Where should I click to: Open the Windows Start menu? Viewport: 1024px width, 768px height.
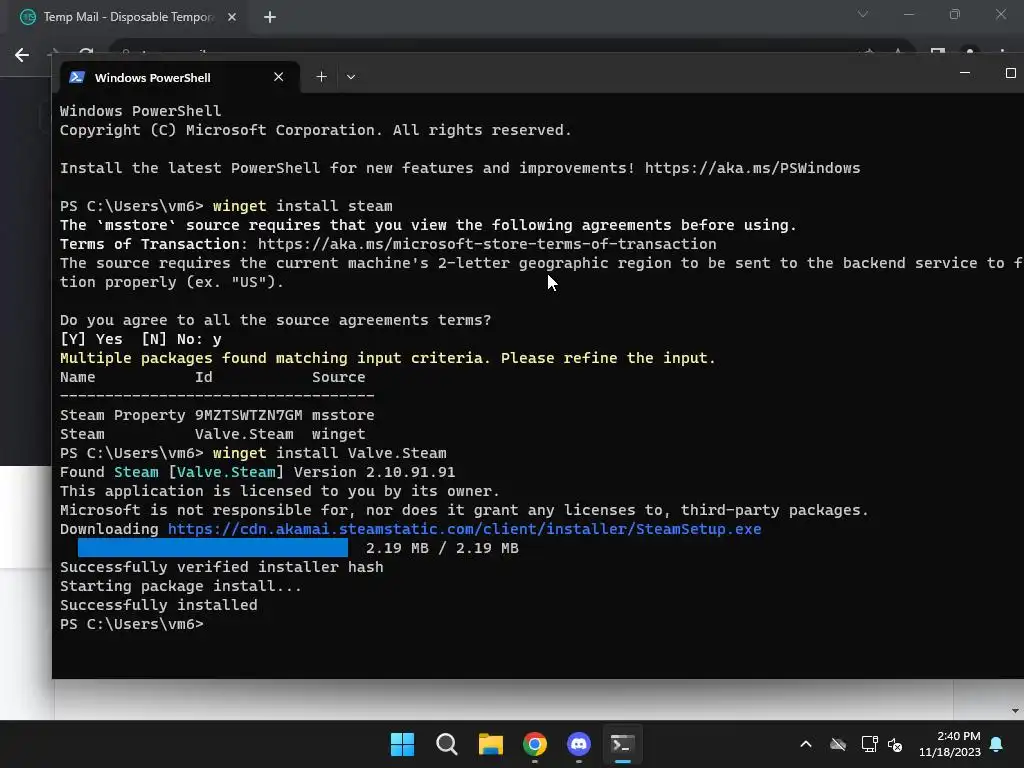click(x=402, y=744)
